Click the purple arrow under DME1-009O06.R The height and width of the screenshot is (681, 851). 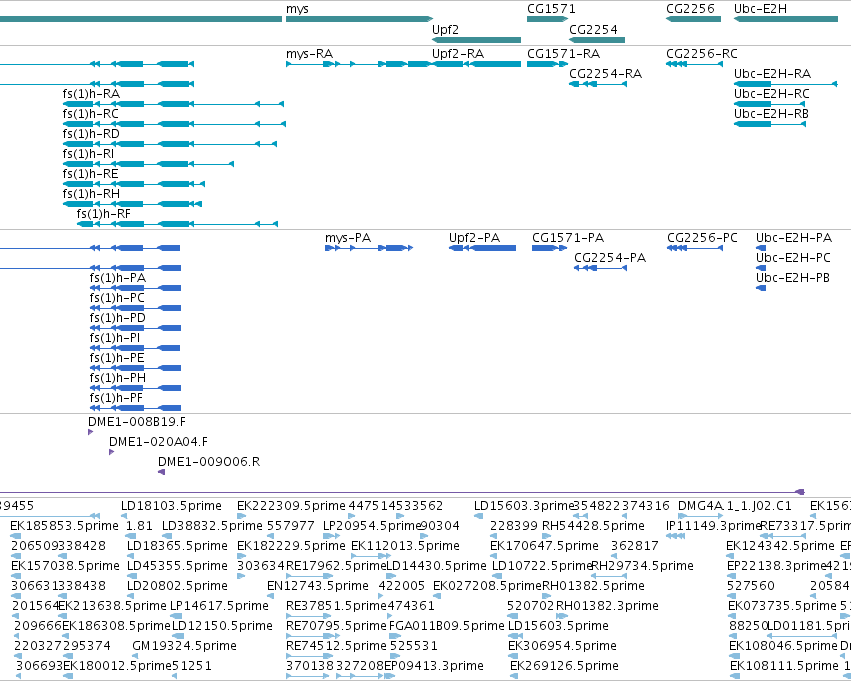coord(161,472)
